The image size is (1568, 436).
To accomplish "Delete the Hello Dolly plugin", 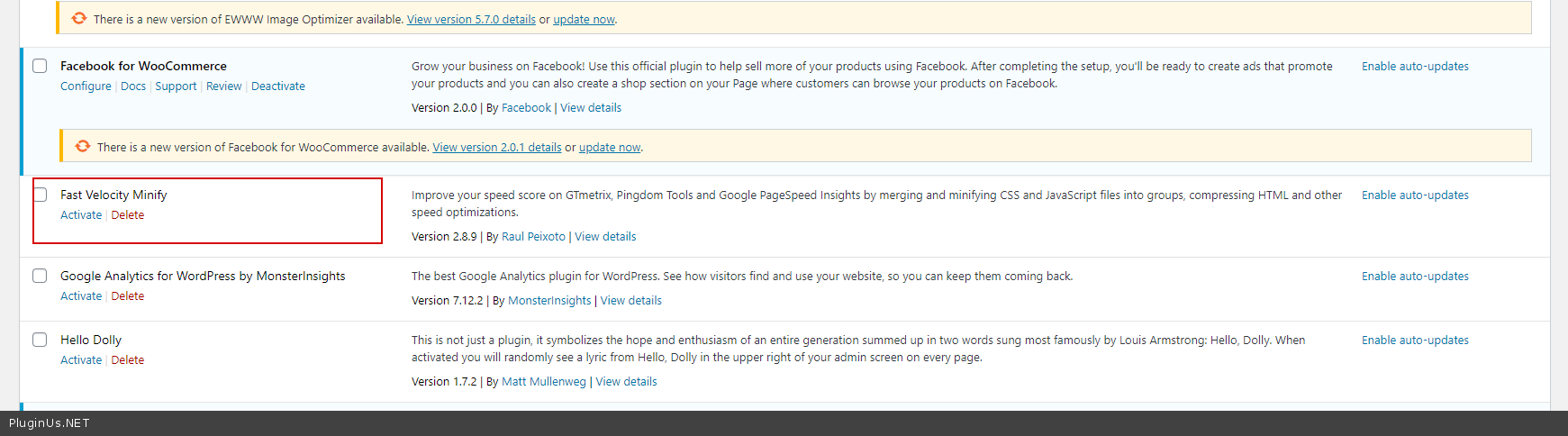I will (x=128, y=360).
